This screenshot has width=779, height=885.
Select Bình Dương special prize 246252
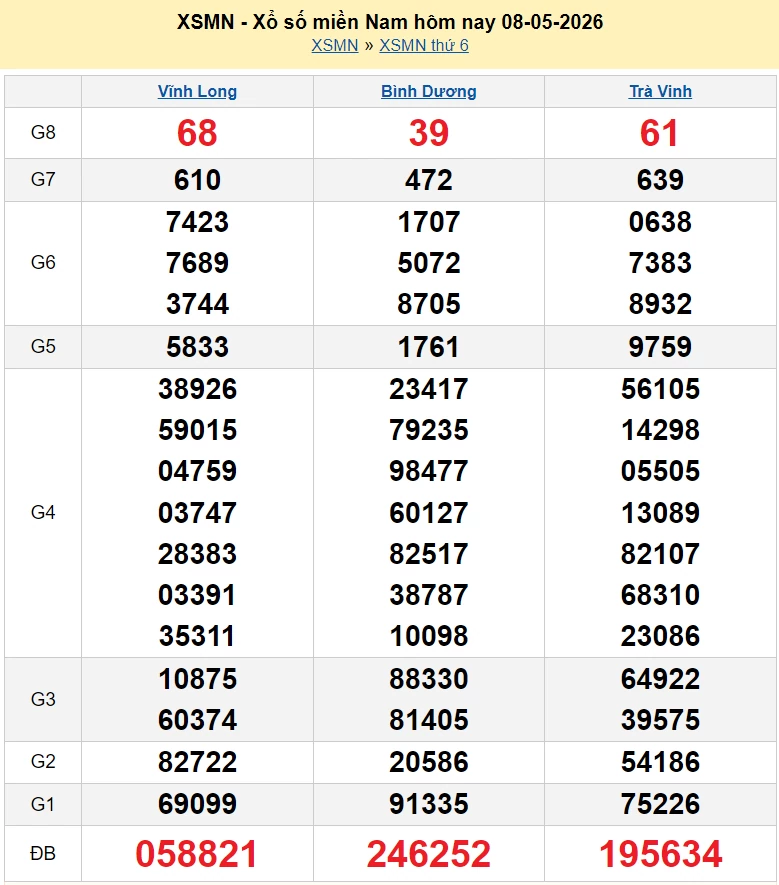point(428,853)
